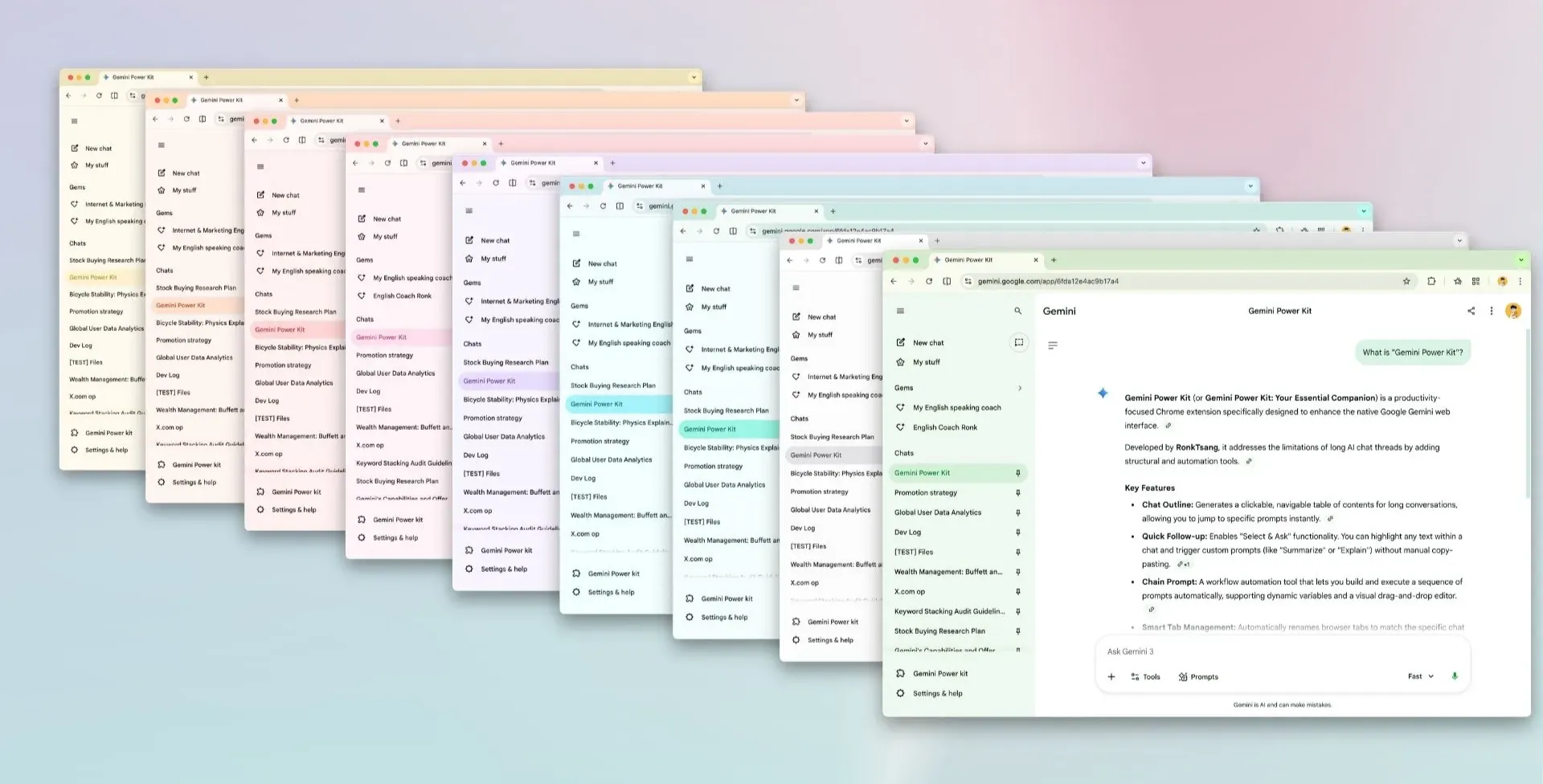
Task: Start a New chat in the front window sidebar
Action: (928, 342)
